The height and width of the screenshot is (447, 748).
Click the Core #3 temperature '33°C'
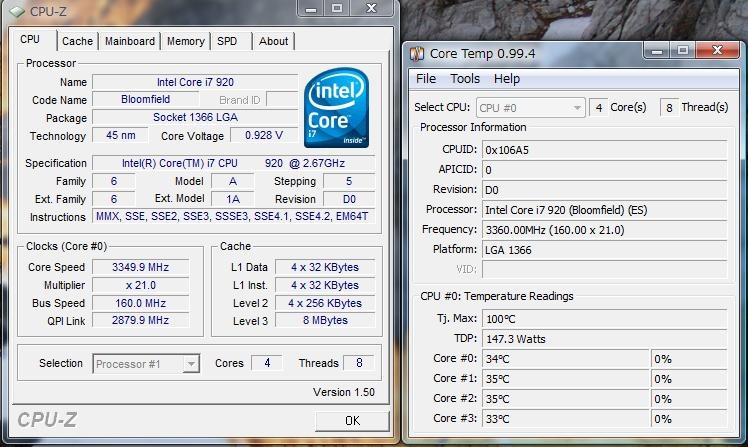(x=566, y=419)
